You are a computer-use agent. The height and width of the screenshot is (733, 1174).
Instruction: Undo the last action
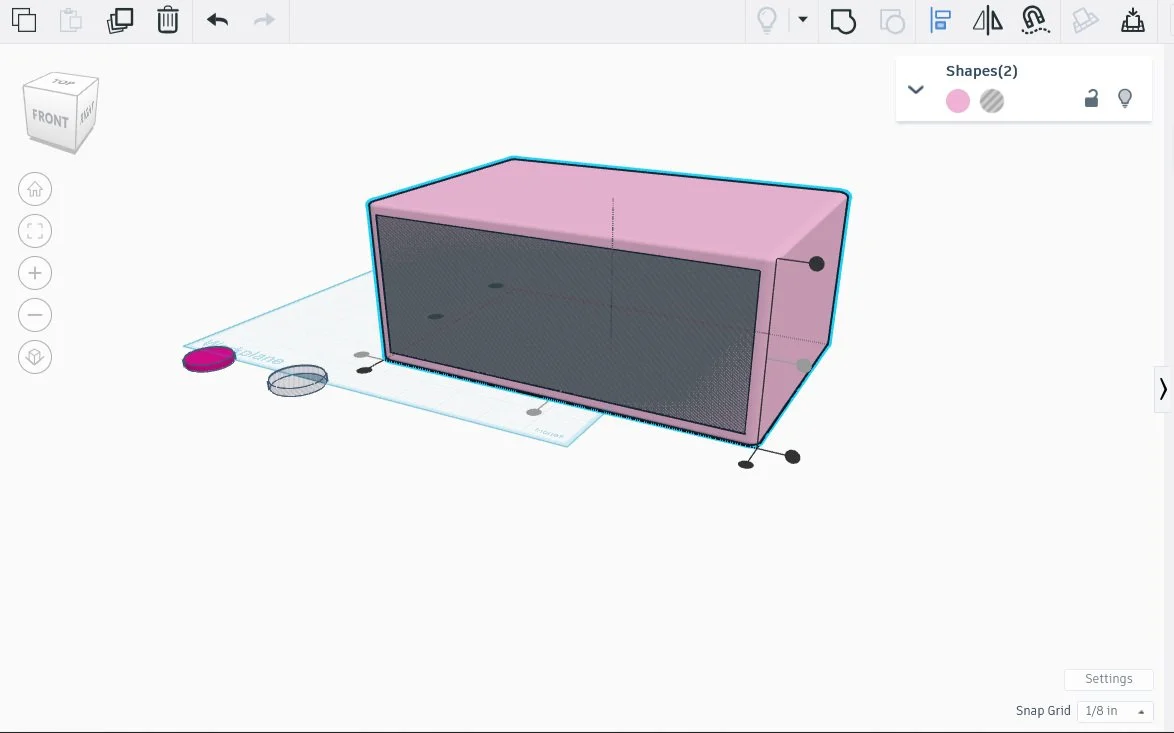(x=217, y=20)
